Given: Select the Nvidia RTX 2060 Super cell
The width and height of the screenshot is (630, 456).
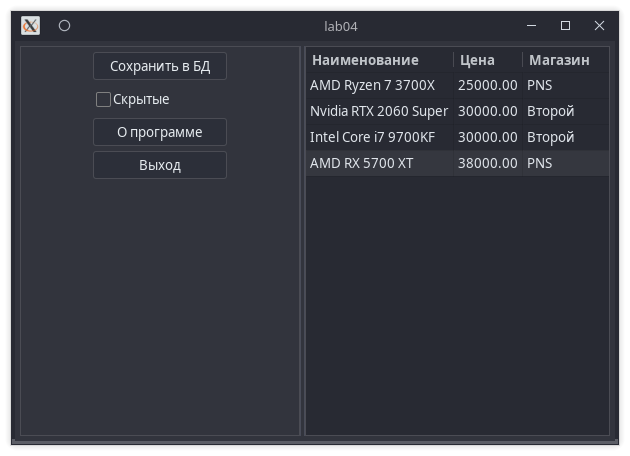Looking at the screenshot, I should pyautogui.click(x=380, y=111).
